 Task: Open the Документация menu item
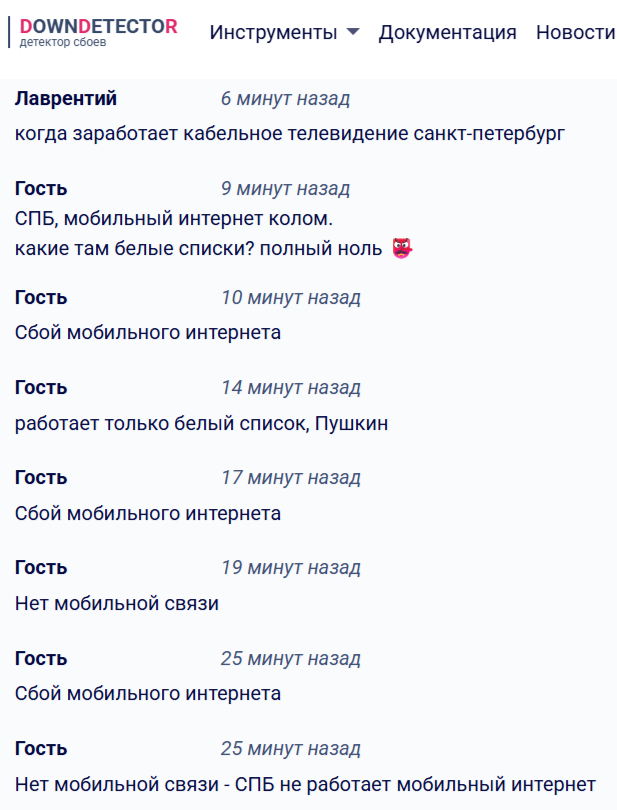(x=447, y=32)
